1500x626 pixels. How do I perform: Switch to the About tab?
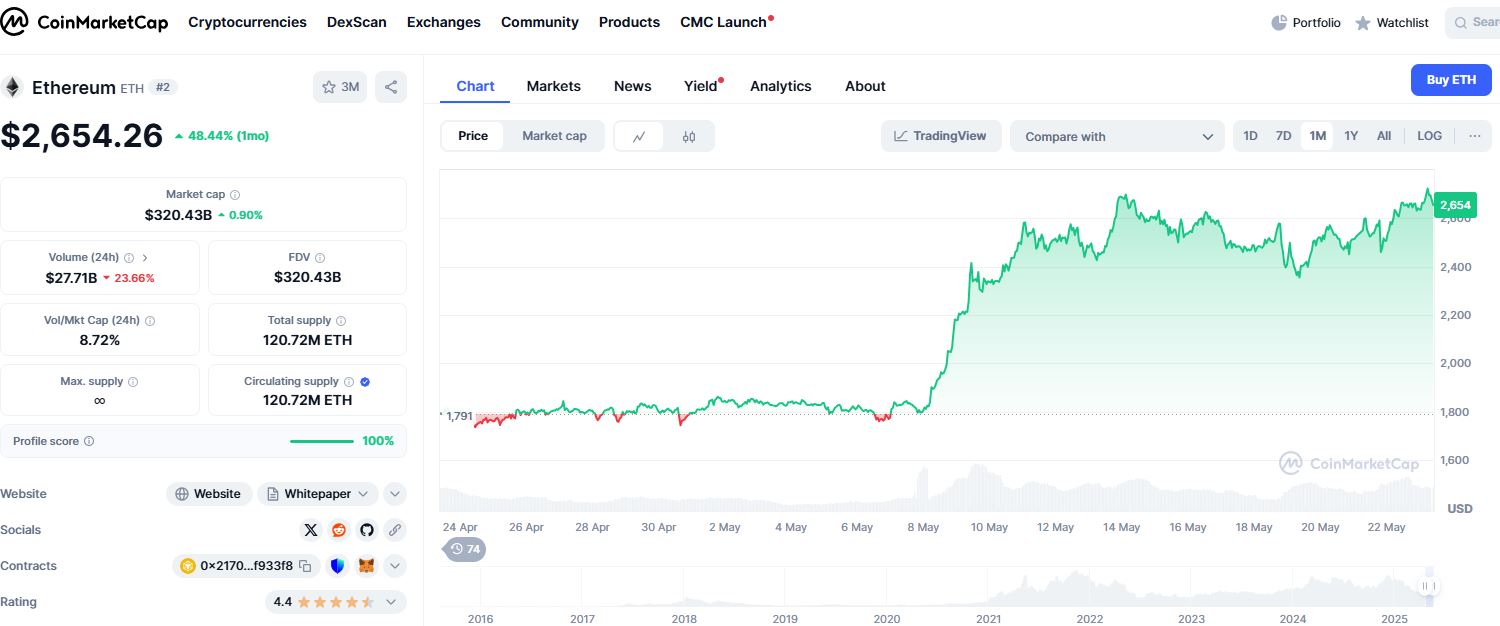(865, 86)
